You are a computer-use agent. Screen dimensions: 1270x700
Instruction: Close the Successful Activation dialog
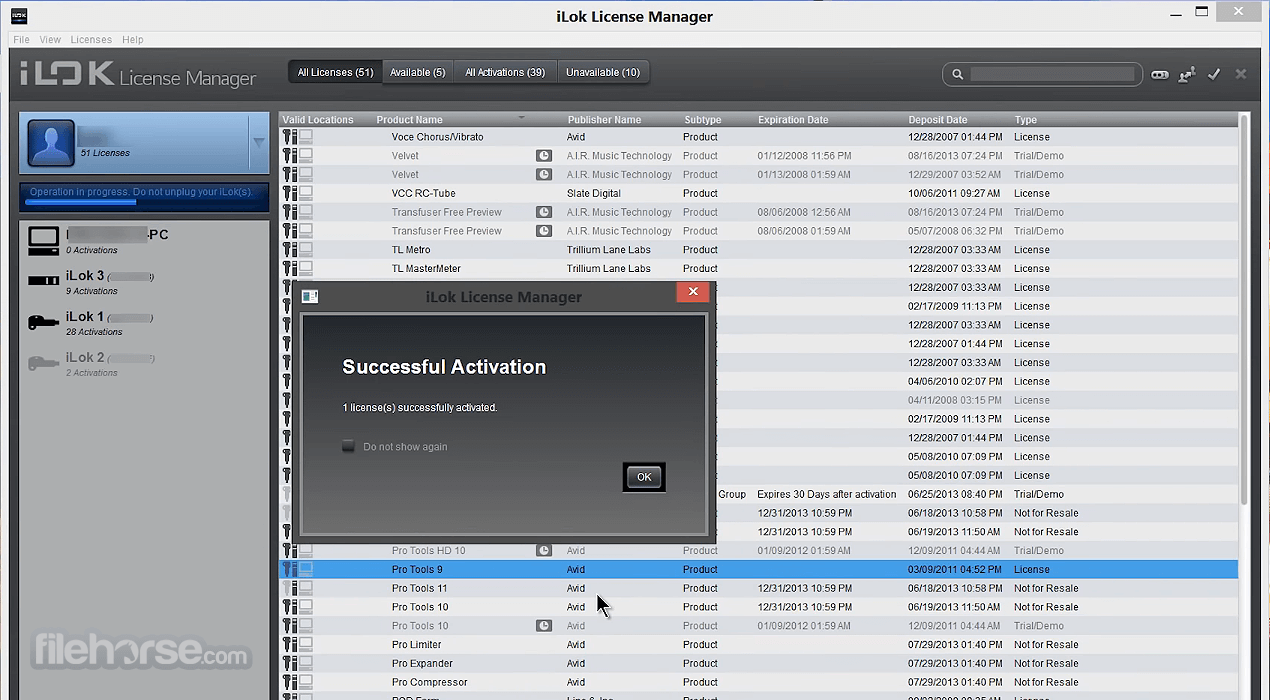693,292
